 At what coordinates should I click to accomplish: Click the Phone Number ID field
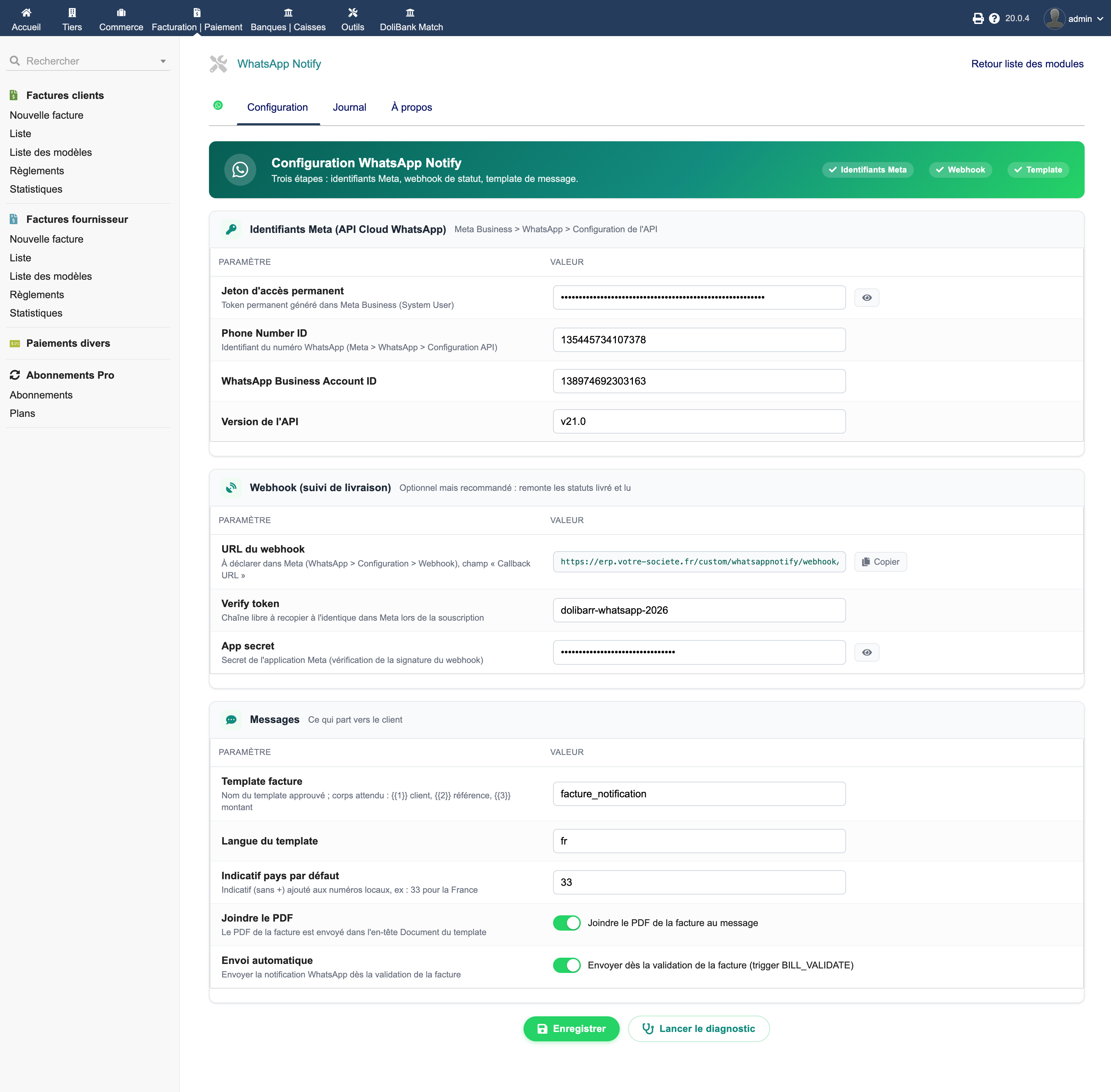(699, 339)
